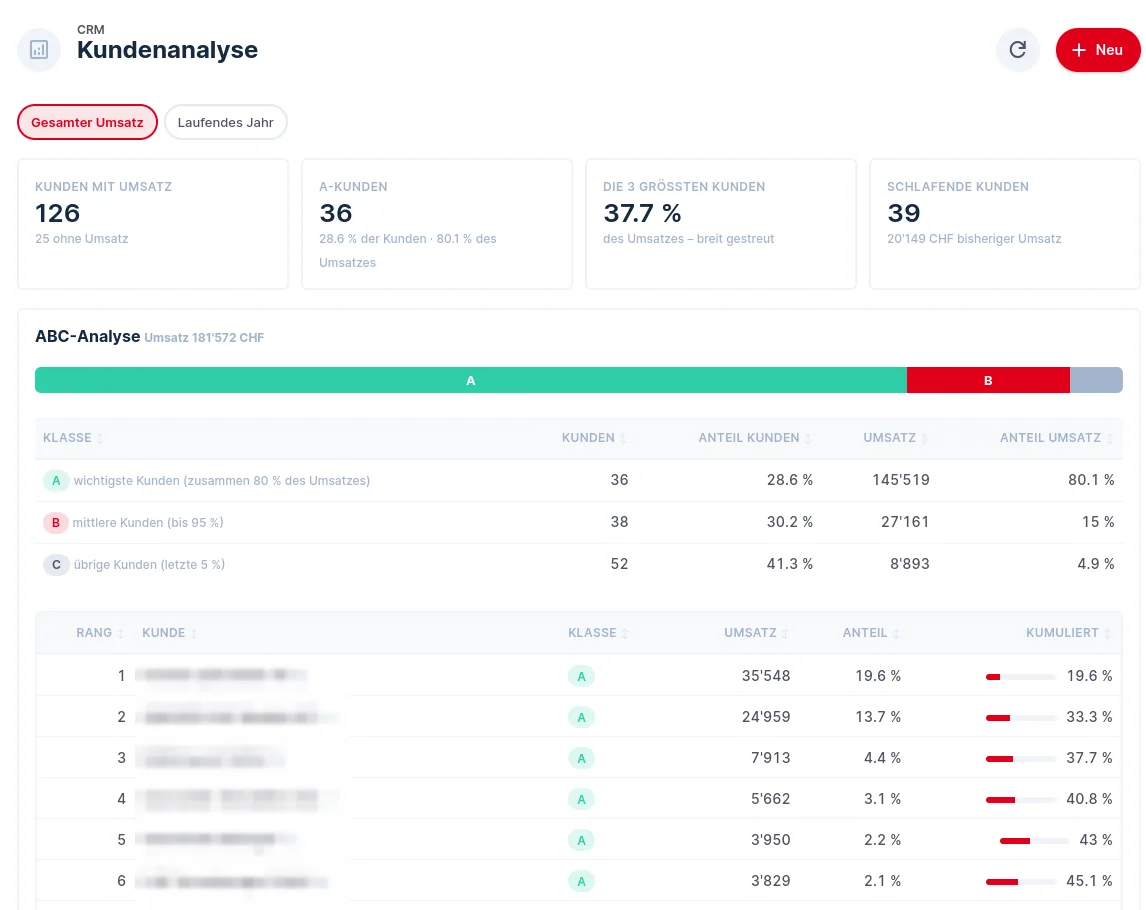
Task: Click cumulative bar showing 40.8 %
Action: [x=1020, y=800]
